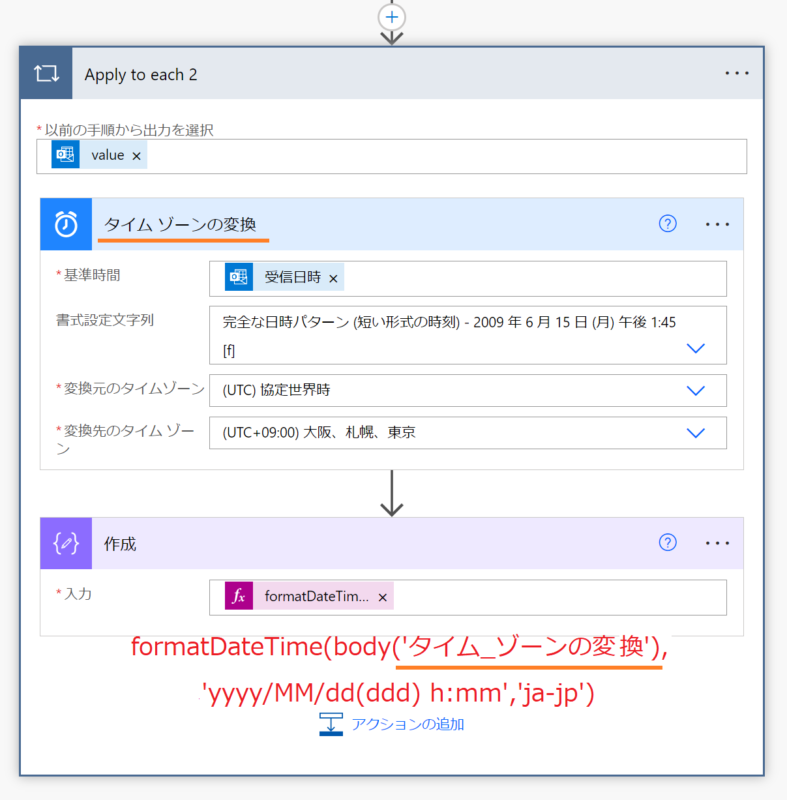Click the Outlook icon on 受信日時 token
This screenshot has width=787, height=800.
pyautogui.click(x=238, y=278)
